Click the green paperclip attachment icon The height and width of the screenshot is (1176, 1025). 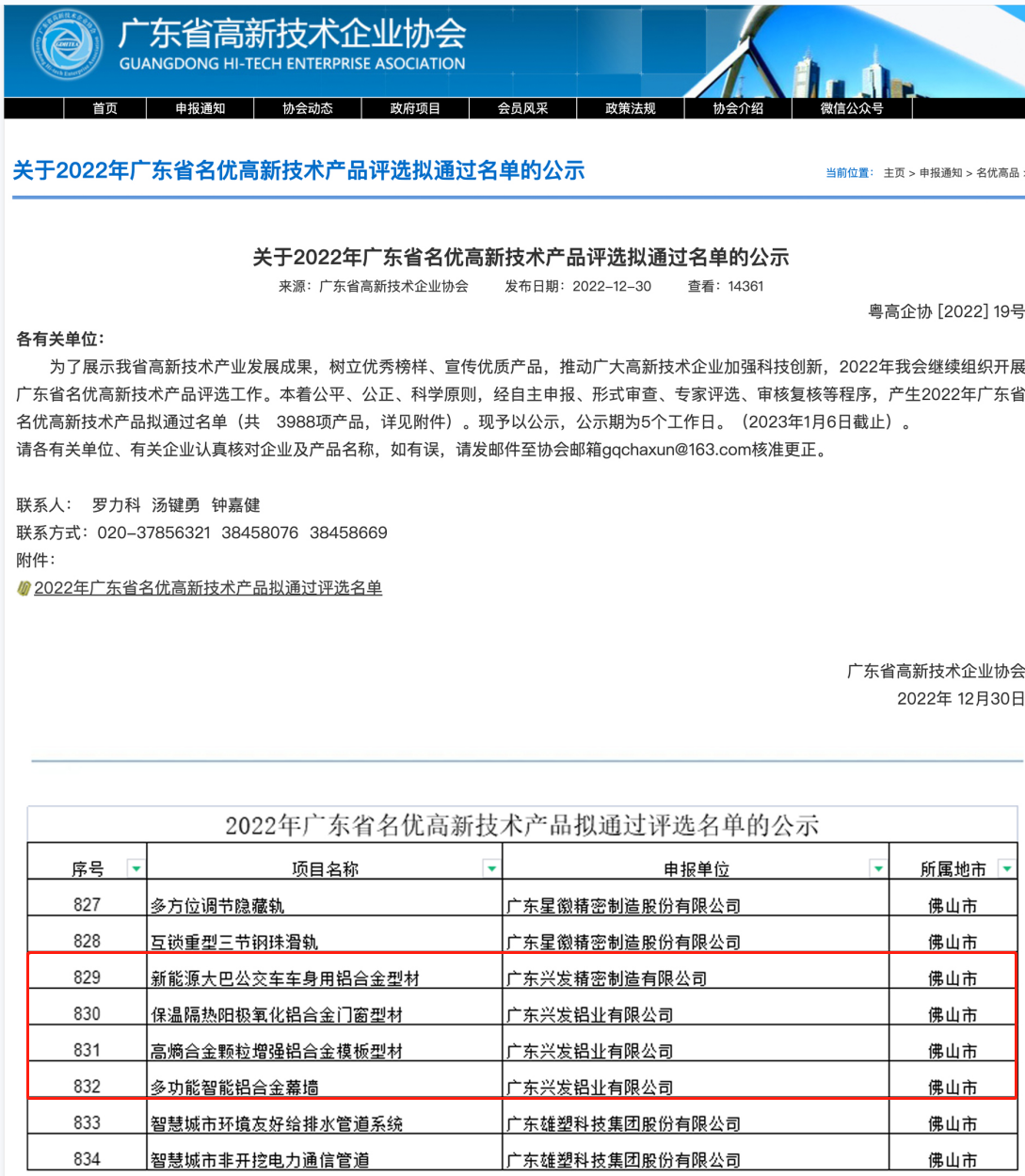point(24,586)
